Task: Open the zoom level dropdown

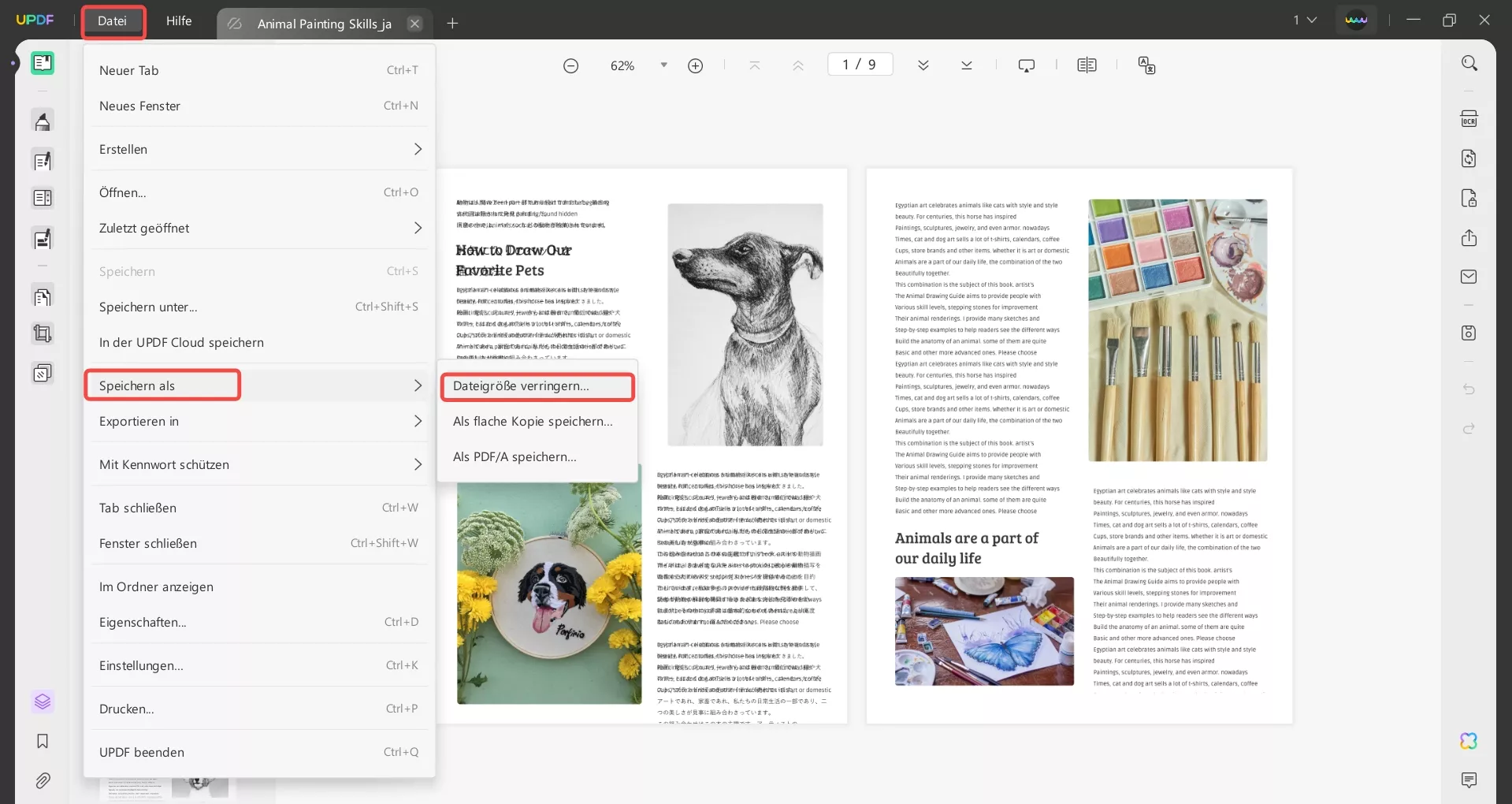Action: (x=663, y=65)
